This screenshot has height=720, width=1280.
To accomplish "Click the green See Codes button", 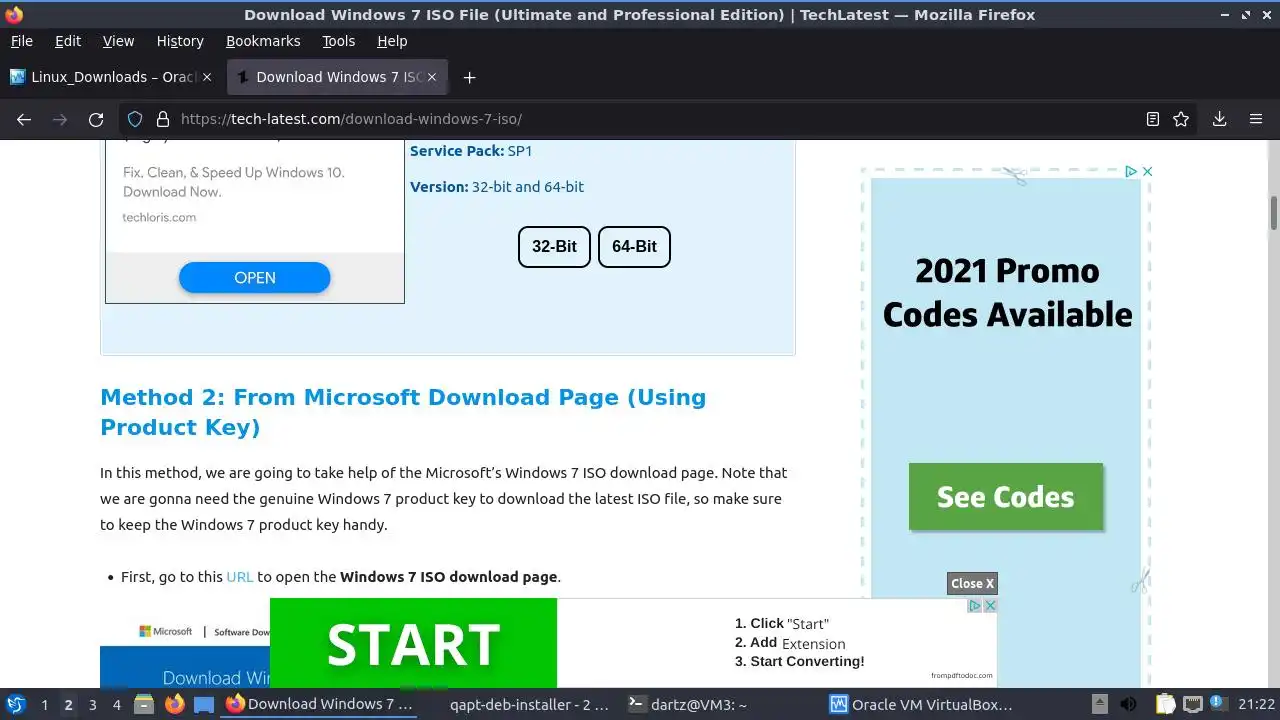I will 1006,497.
